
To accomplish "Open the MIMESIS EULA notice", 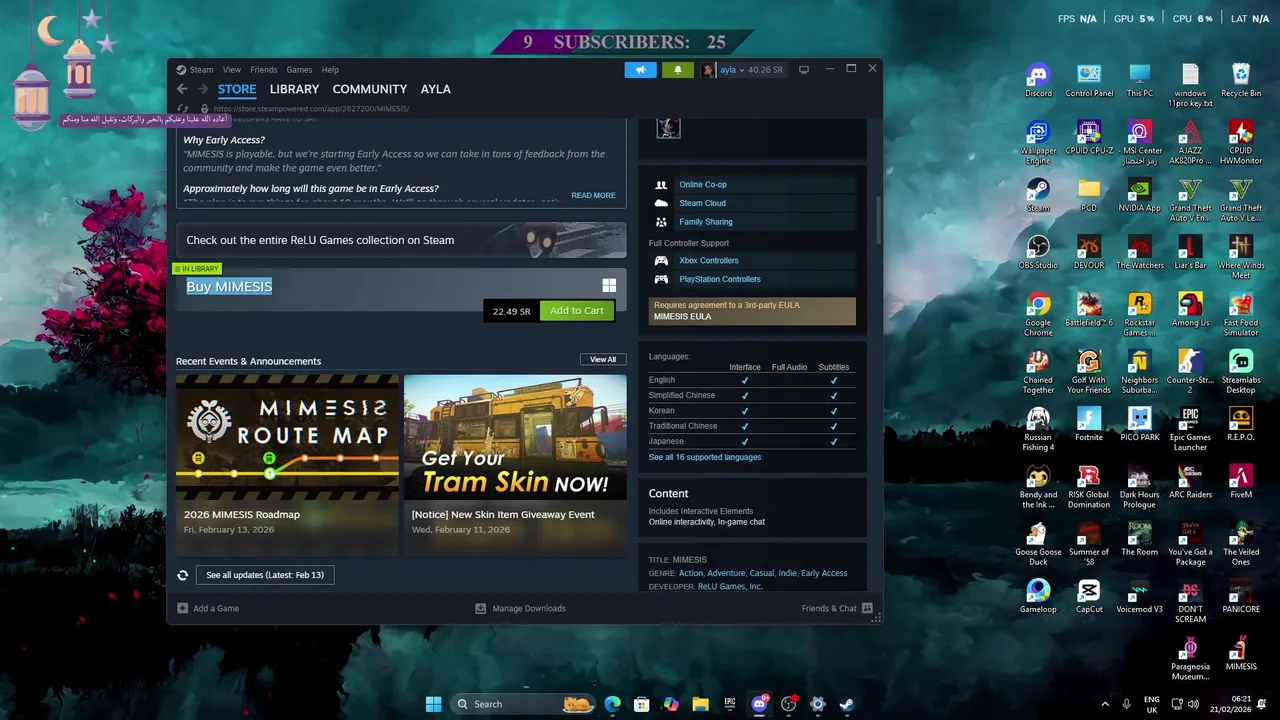I will tap(752, 311).
